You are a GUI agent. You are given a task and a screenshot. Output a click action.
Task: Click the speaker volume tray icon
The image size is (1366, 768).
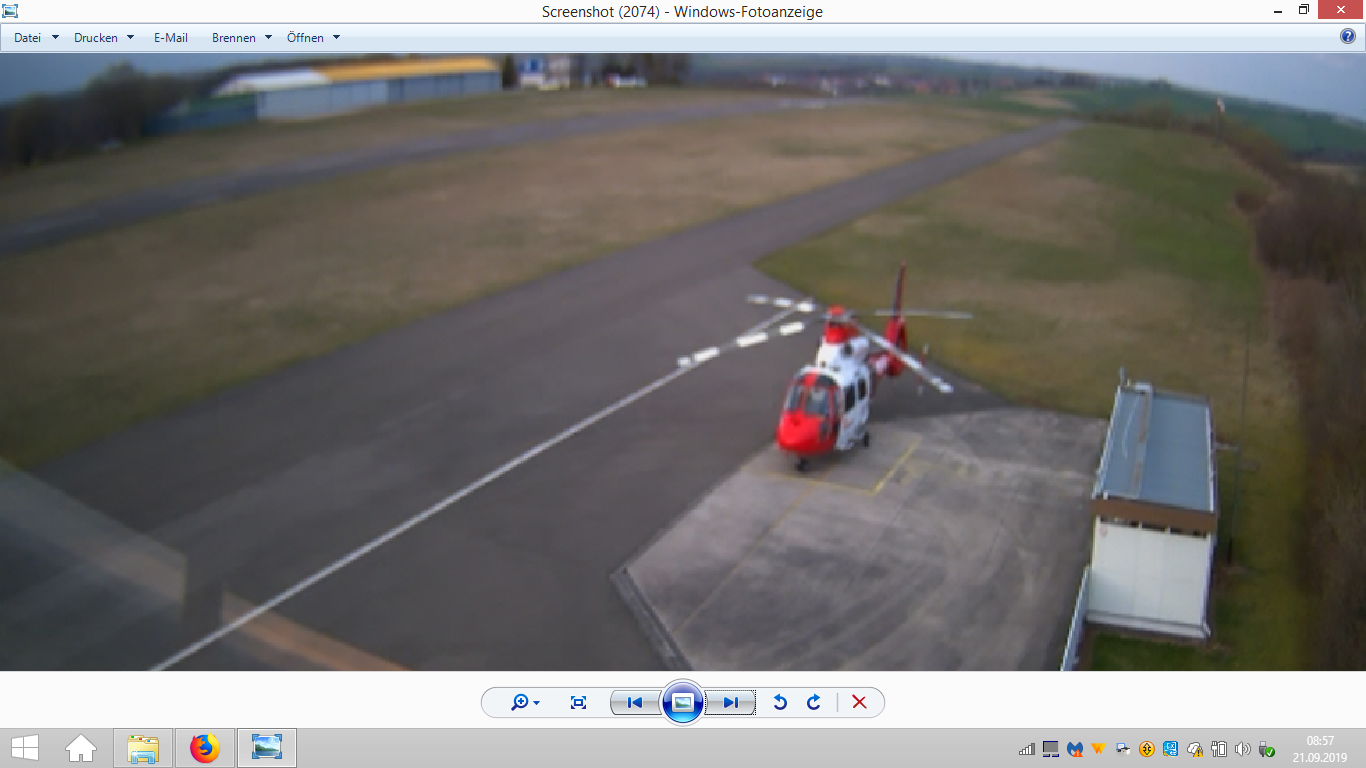pos(1243,749)
